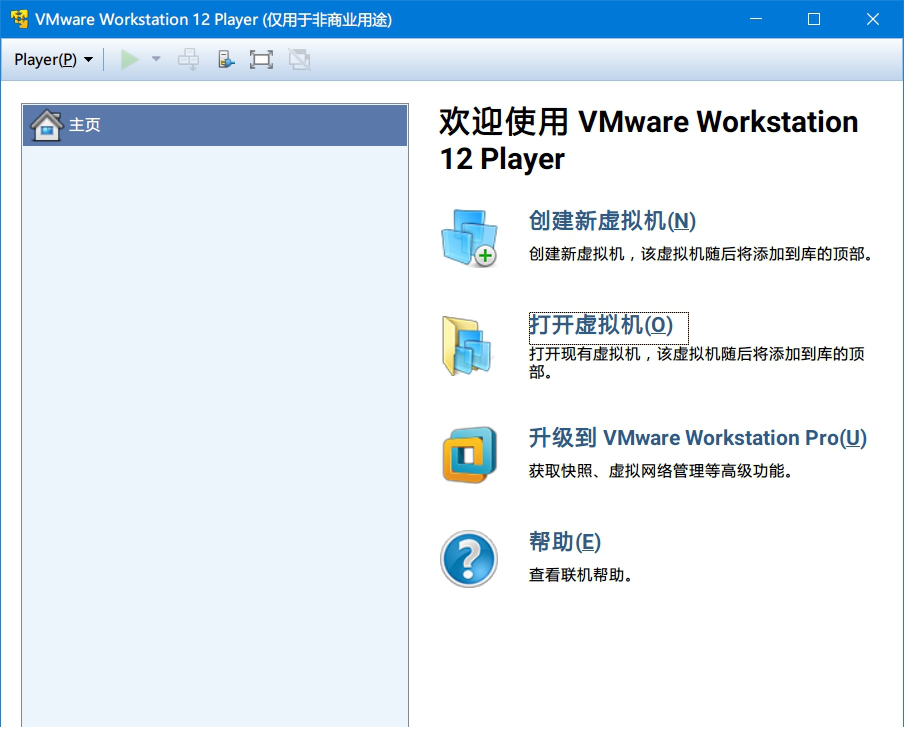Click the VMware logo in title bar

[20, 19]
